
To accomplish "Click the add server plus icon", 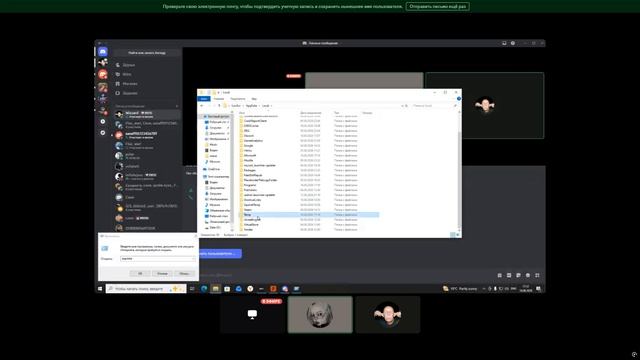I will (103, 122).
